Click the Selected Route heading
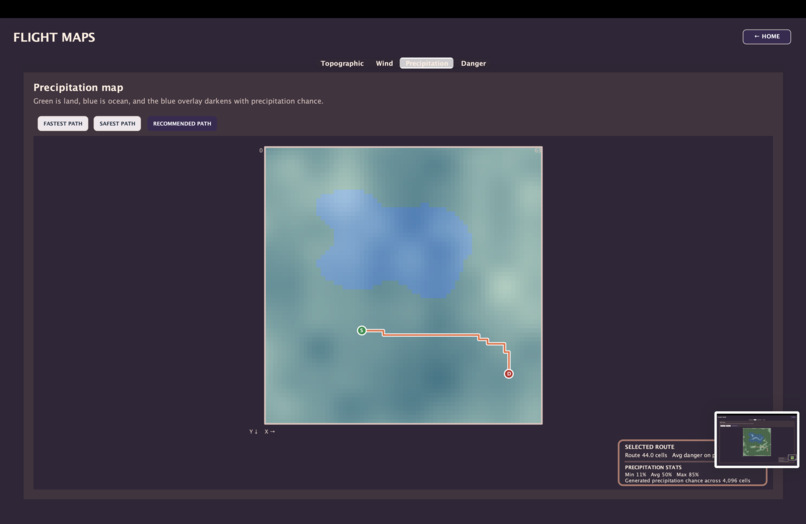 coord(649,447)
